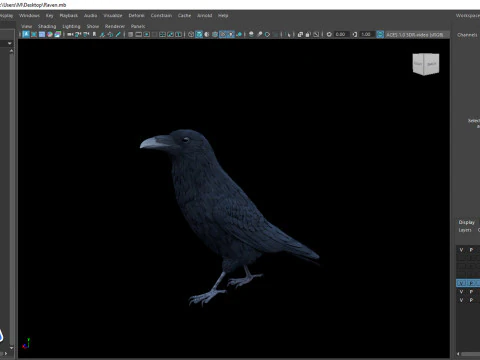Toggle playback P of the bottom layer
480x360 pixels.
point(471,300)
